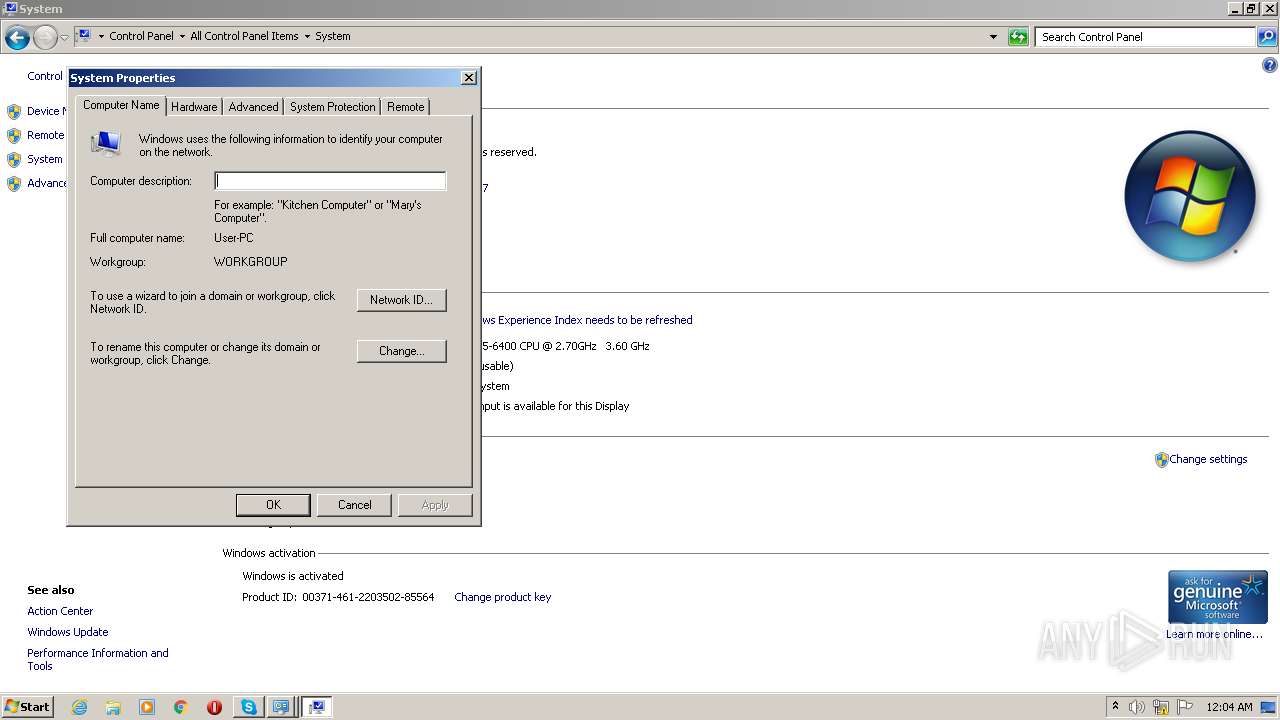Screen dimensions: 1280x720
Task: Click the Back navigation arrow
Action: pos(17,38)
